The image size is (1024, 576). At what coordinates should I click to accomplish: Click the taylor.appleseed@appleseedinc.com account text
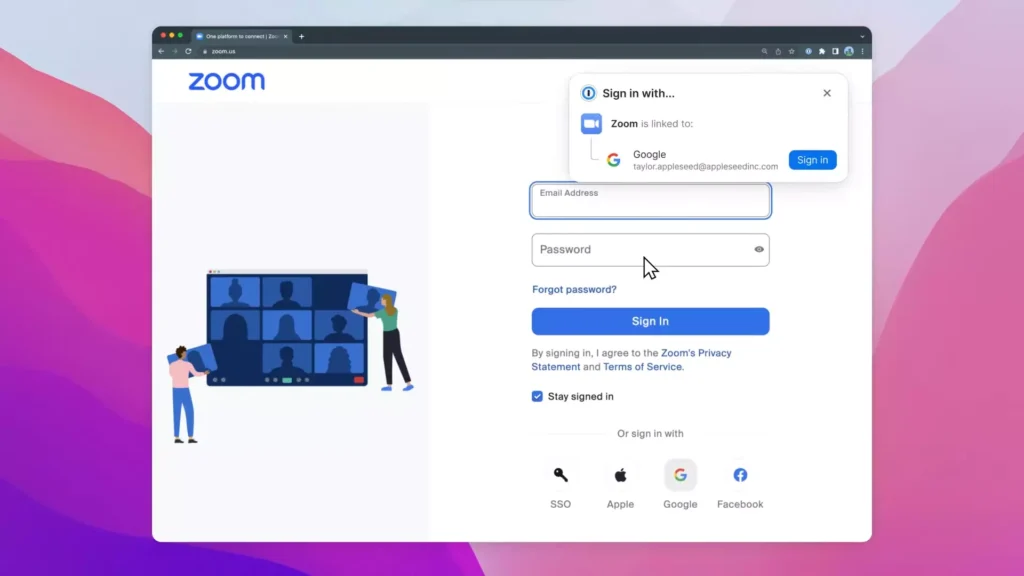(x=705, y=167)
